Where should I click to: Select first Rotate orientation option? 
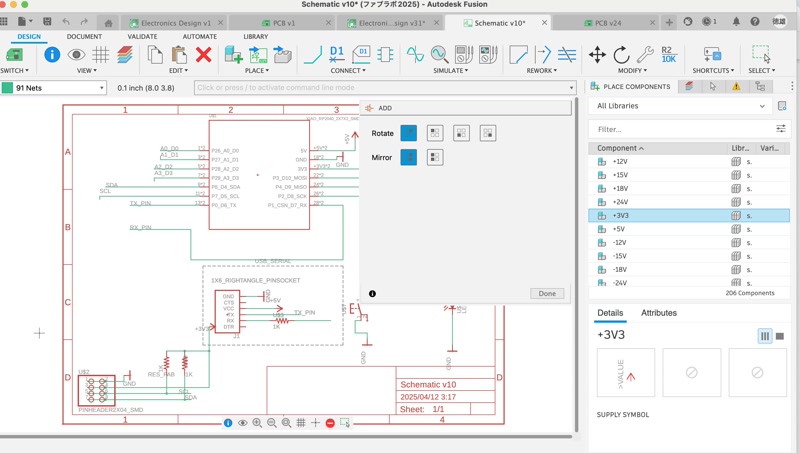click(409, 133)
